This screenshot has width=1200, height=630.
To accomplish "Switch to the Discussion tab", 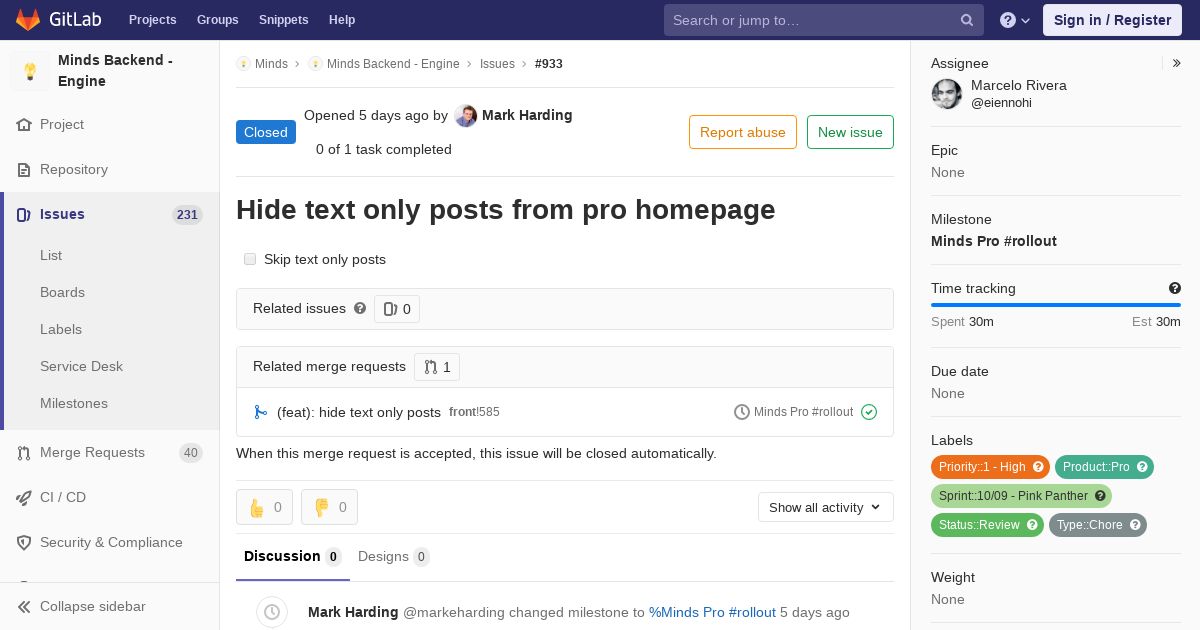I will [x=293, y=557].
